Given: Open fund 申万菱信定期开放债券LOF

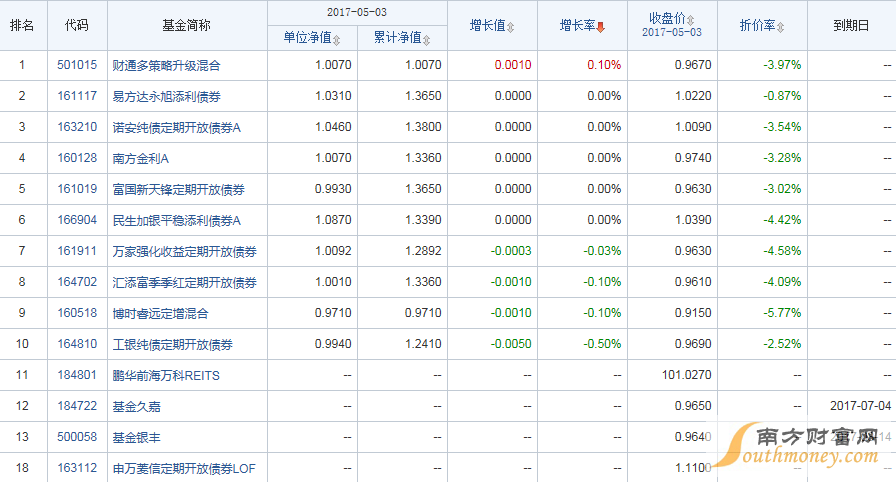Looking at the screenshot, I should click(x=184, y=468).
